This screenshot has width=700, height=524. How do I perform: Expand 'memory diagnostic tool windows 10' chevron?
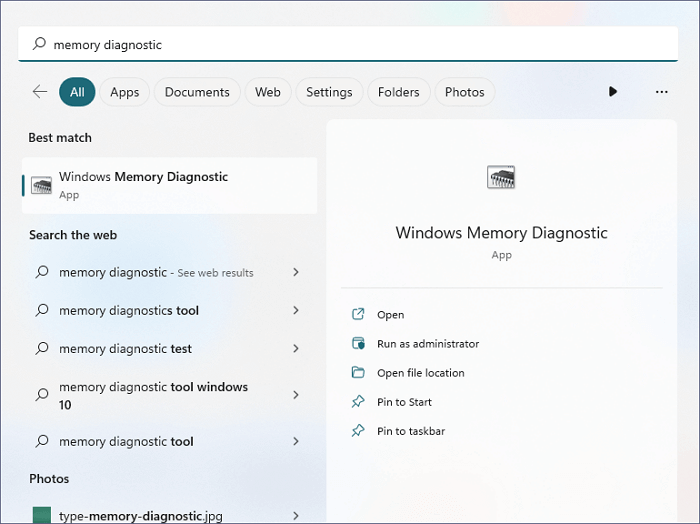point(296,395)
